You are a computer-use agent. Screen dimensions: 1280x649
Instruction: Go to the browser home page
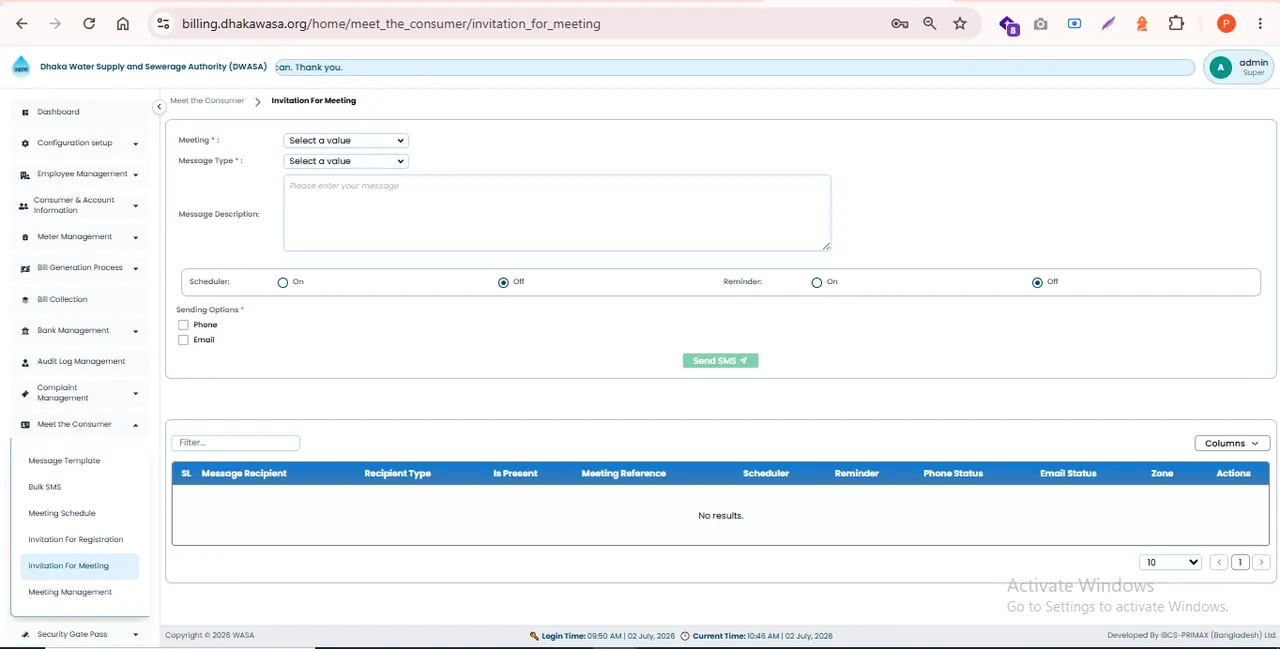pos(123,23)
